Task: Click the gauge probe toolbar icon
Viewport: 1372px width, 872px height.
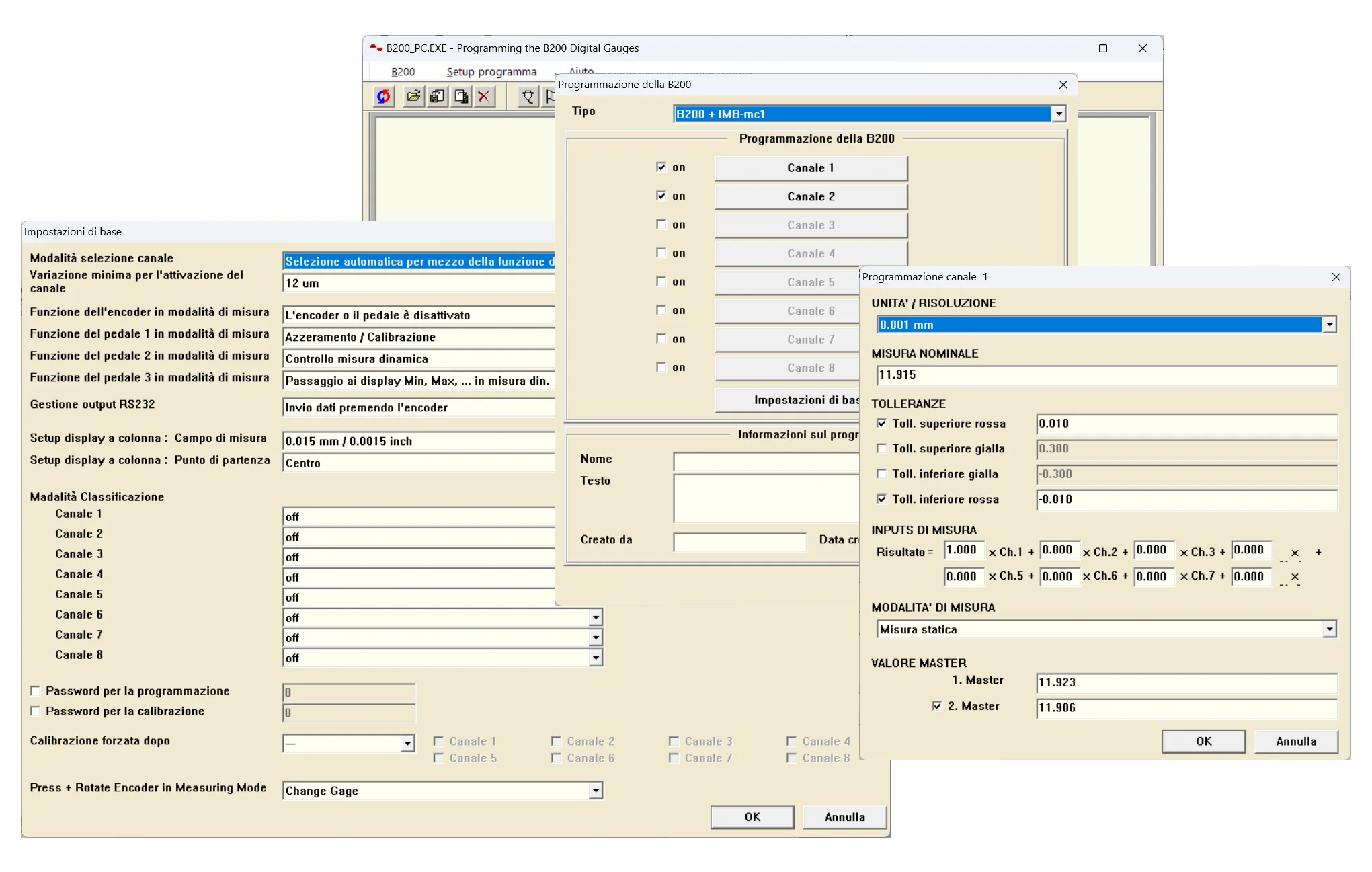Action: pos(528,96)
